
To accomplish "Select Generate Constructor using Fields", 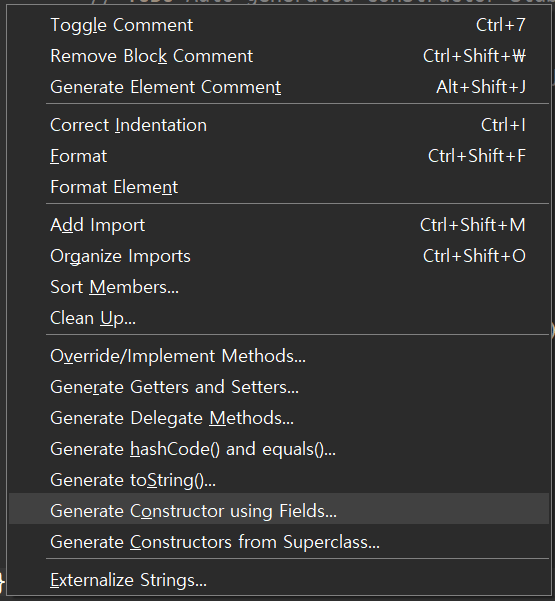I will (x=279, y=509).
